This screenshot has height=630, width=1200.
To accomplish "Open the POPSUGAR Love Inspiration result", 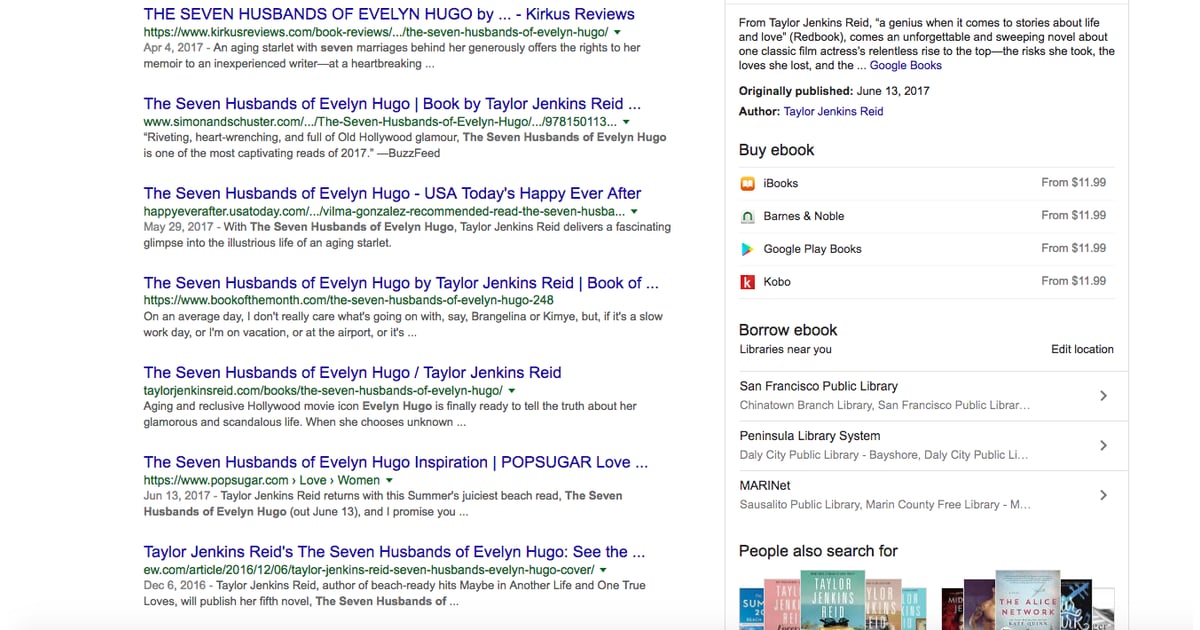I will (395, 462).
